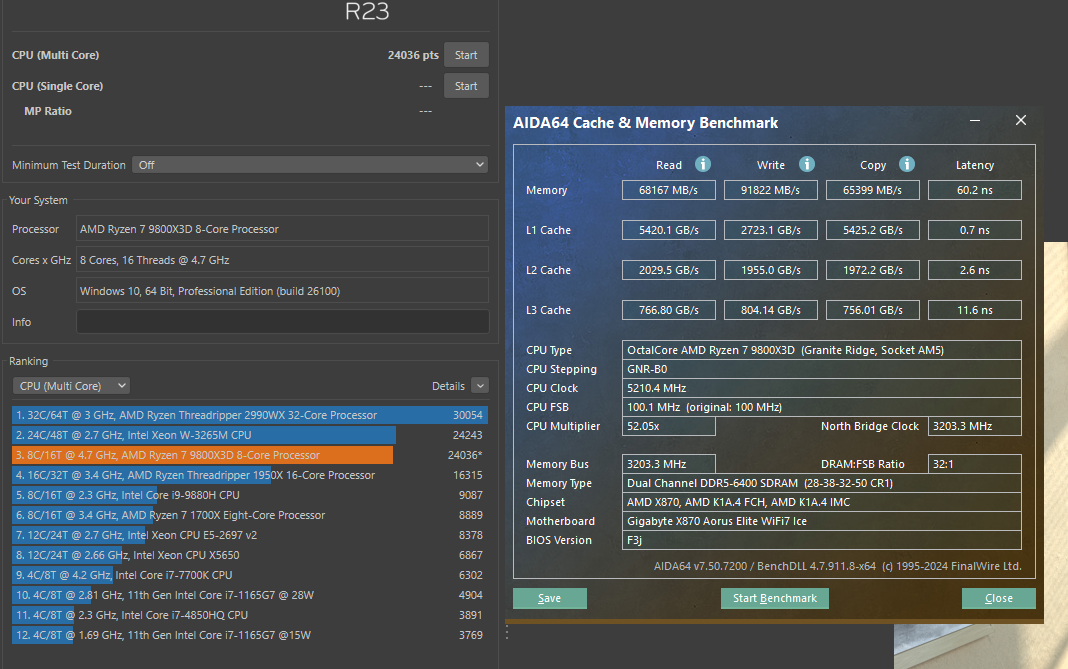
Task: Click L1 Cache Read value 5420.1 GB/s
Action: tap(668, 230)
